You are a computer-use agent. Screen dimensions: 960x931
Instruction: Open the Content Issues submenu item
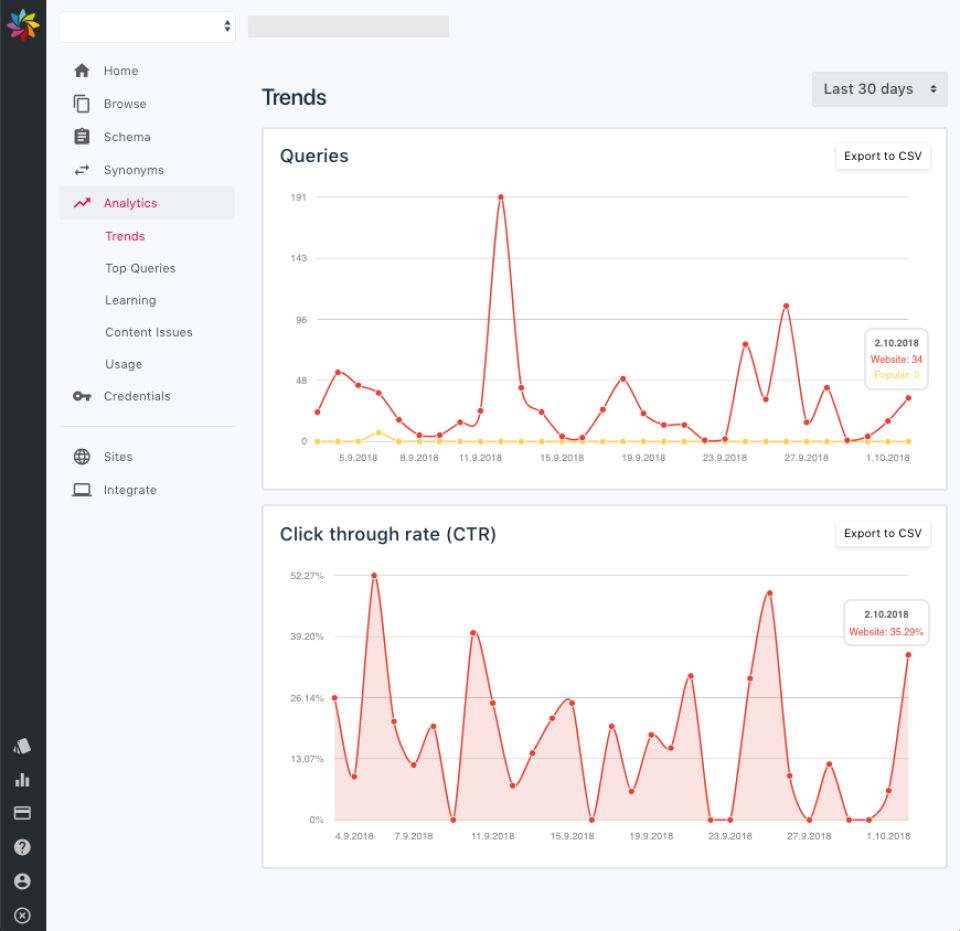click(149, 332)
